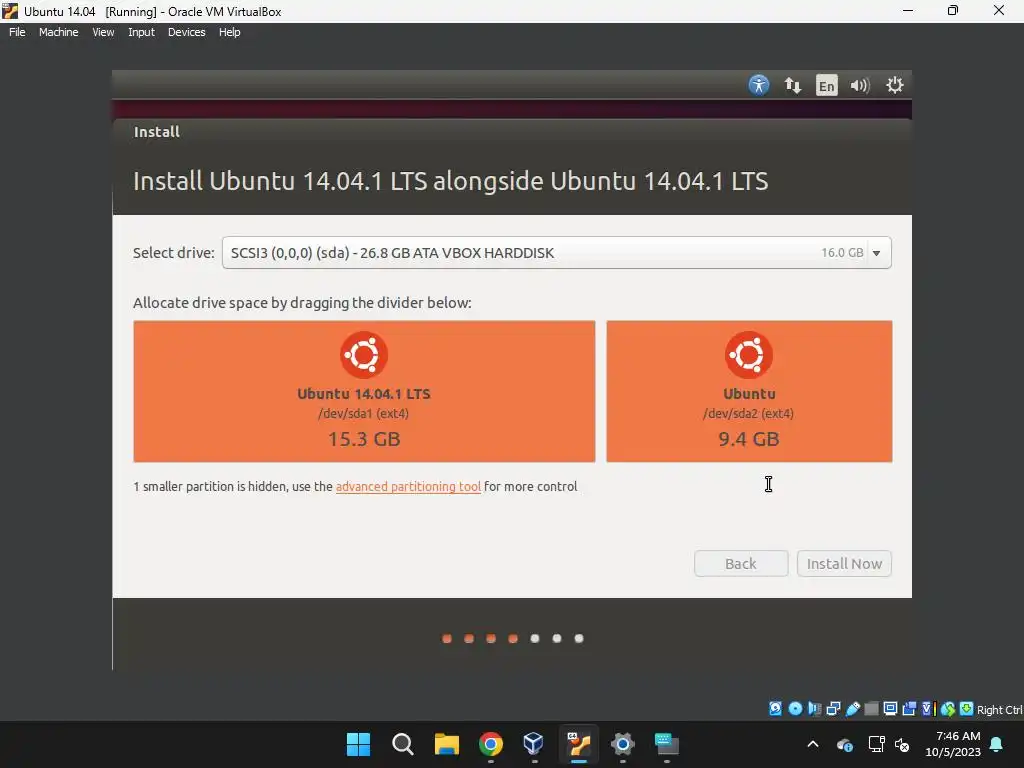This screenshot has width=1024, height=768.
Task: Open the Devices menu
Action: [186, 32]
